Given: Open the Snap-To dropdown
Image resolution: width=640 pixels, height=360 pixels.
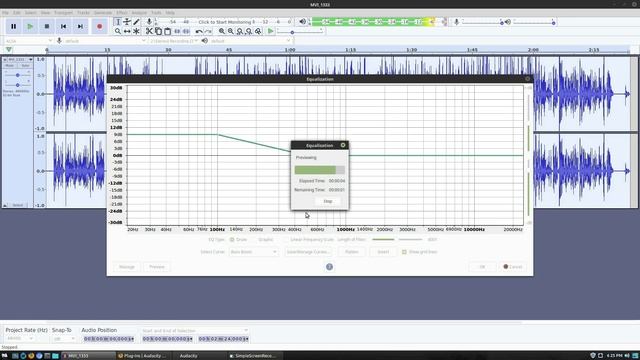Looking at the screenshot, I should (64, 339).
